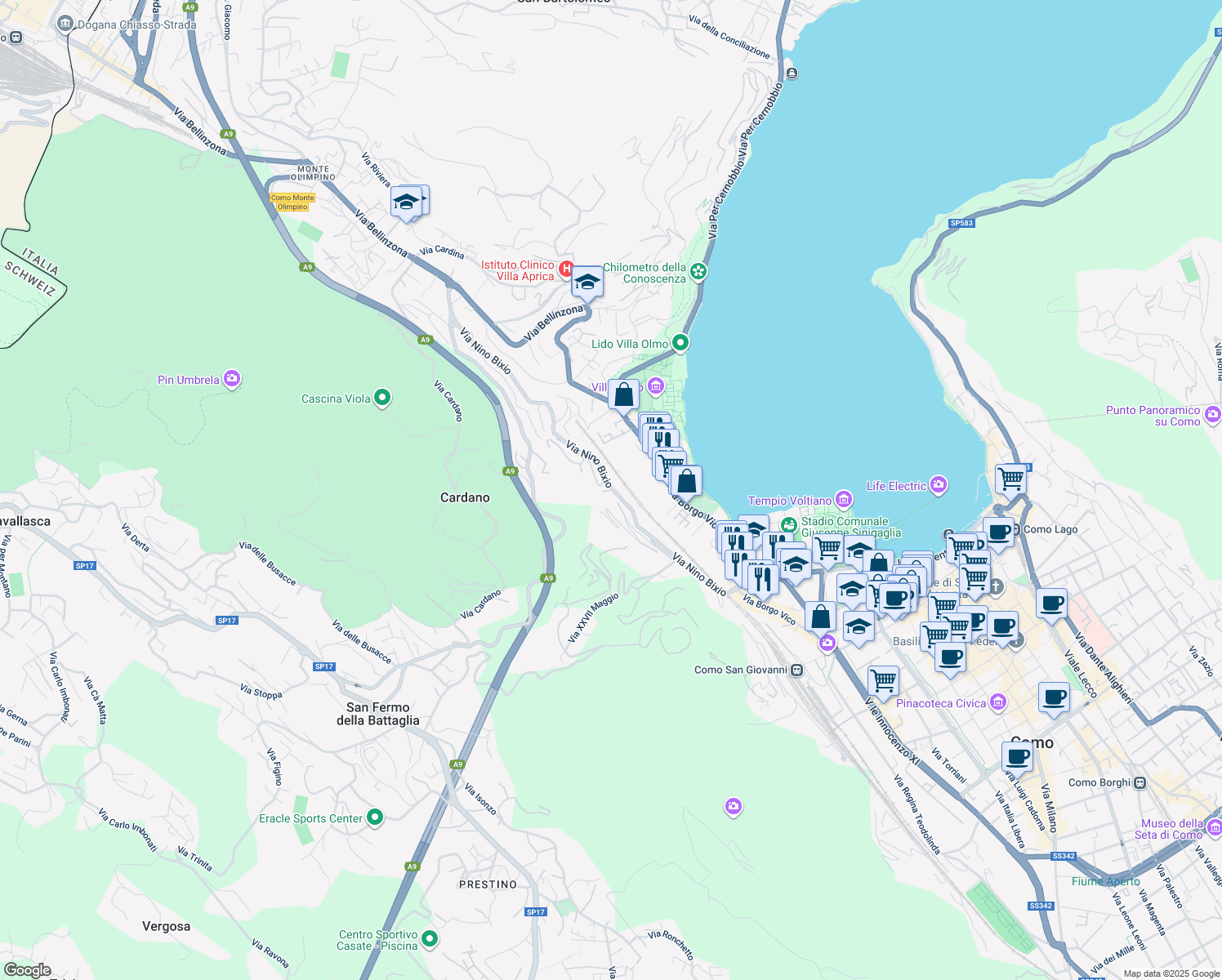Select the Lido Villa Olmo green pin
Screen dimensions: 1222x980
[x=680, y=343]
